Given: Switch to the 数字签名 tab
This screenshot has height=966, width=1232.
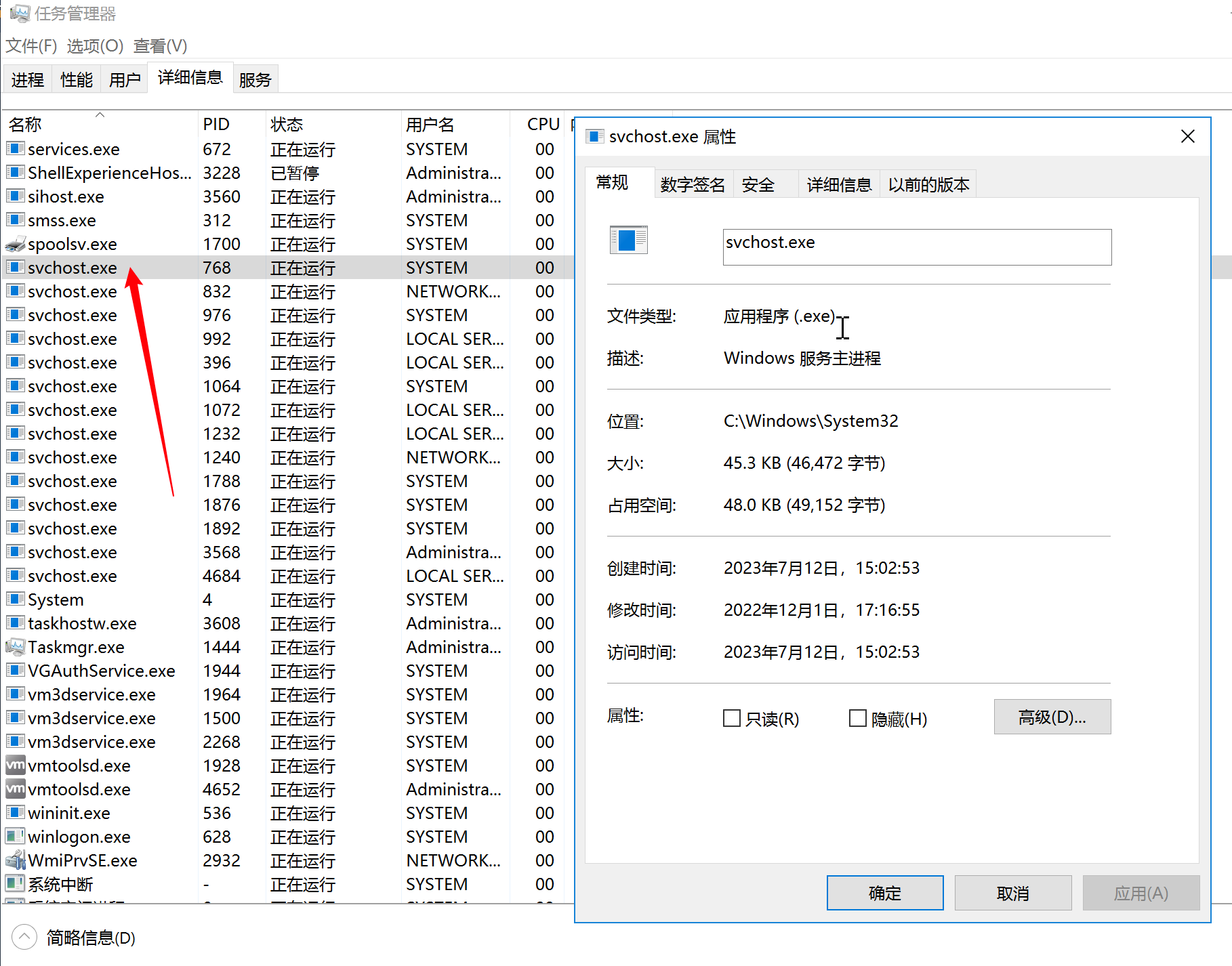Looking at the screenshot, I should point(693,185).
